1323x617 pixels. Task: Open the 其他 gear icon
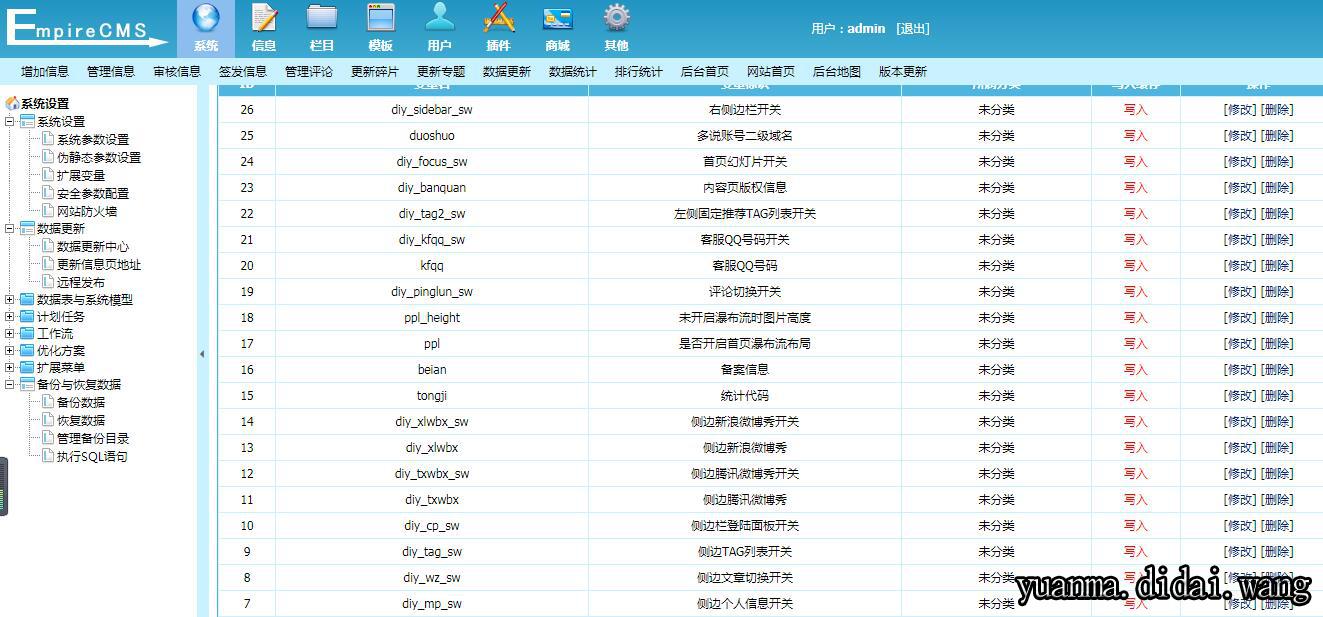pyautogui.click(x=616, y=19)
